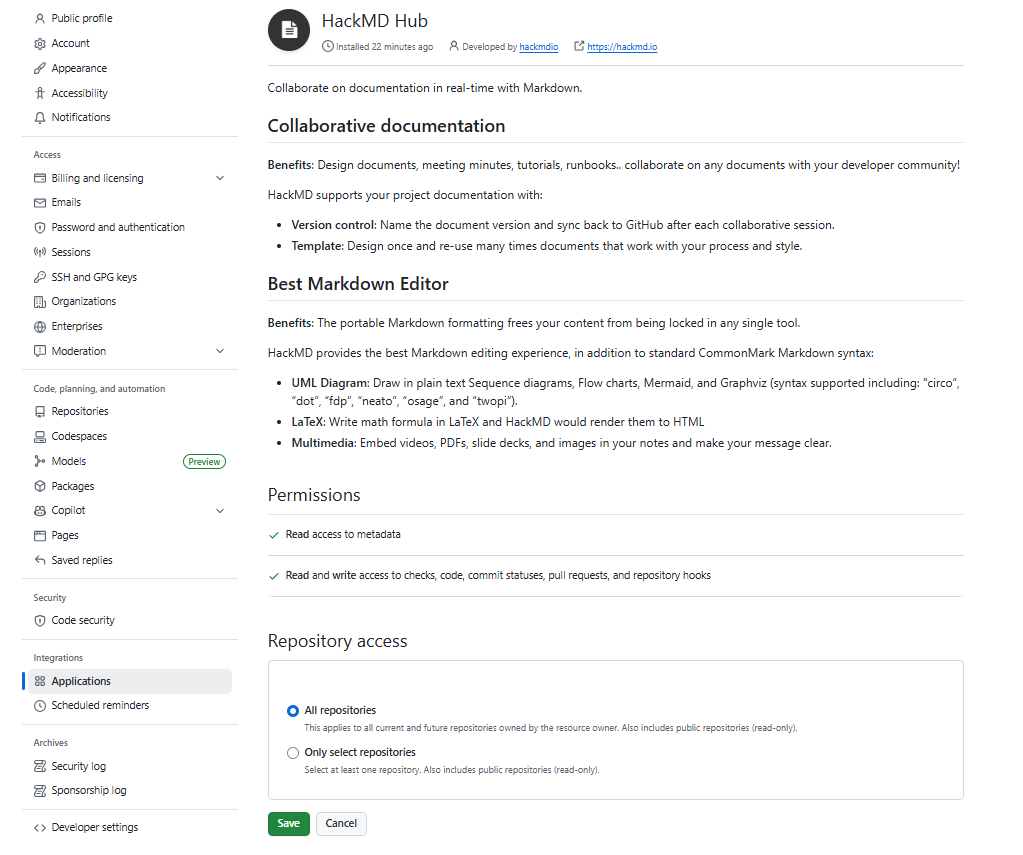The height and width of the screenshot is (855, 1023).
Task: Click the Notifications bell icon
Action: coord(40,117)
